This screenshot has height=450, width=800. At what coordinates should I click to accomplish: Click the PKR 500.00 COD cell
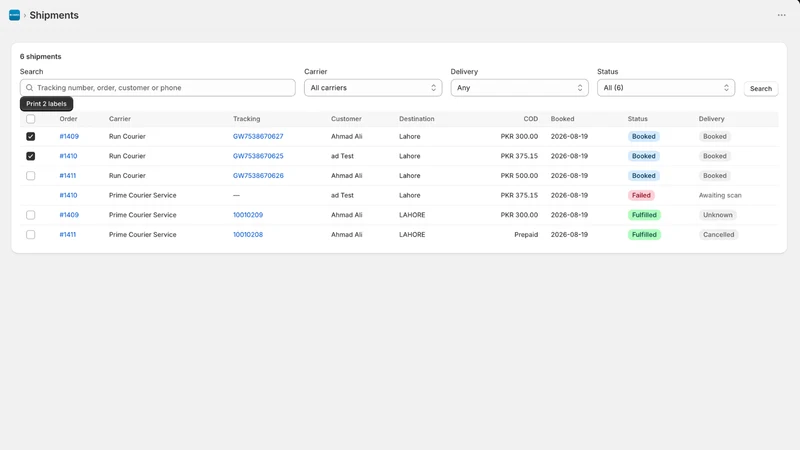pyautogui.click(x=519, y=176)
